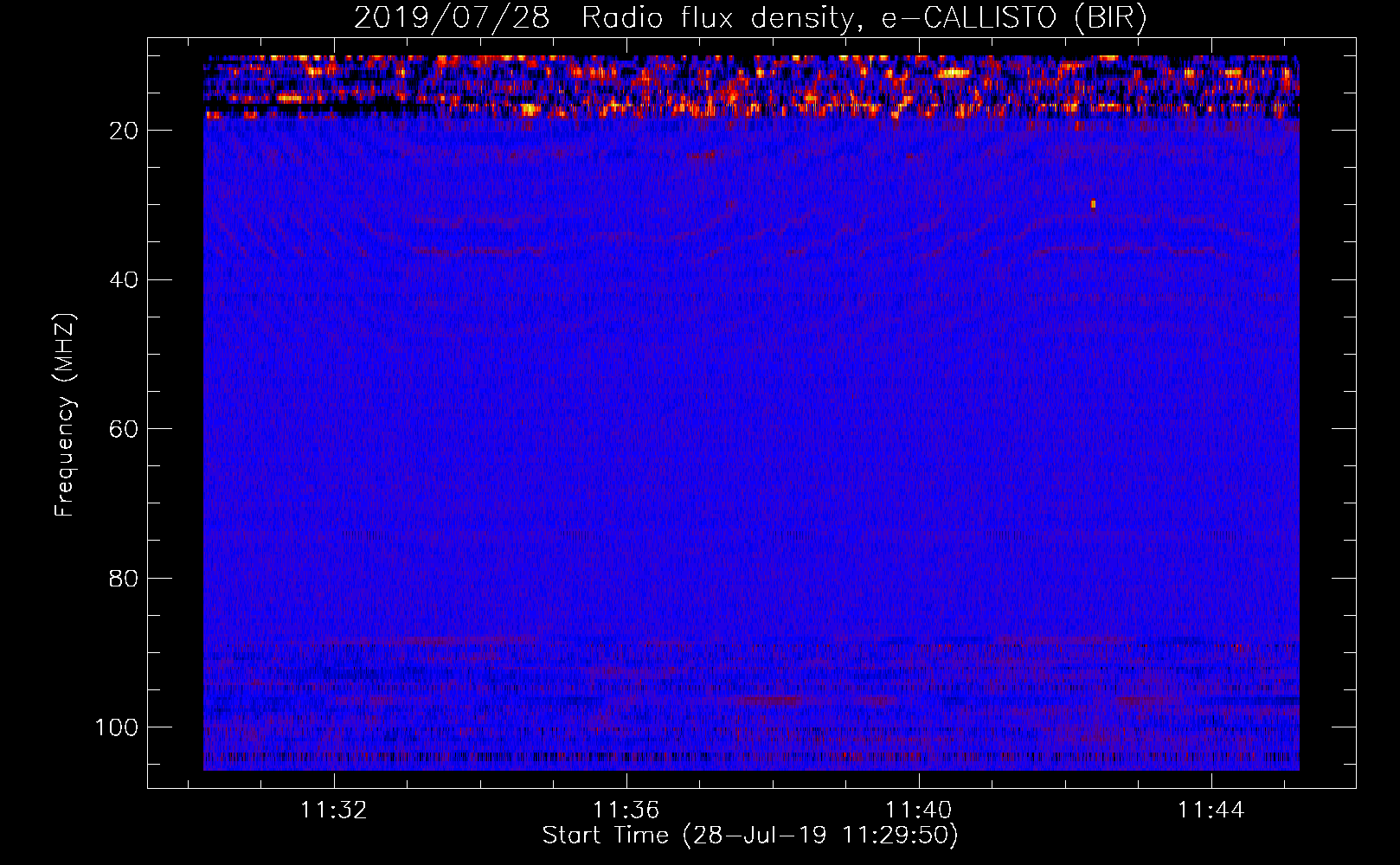Click the 11:40 time tick label

[919, 811]
